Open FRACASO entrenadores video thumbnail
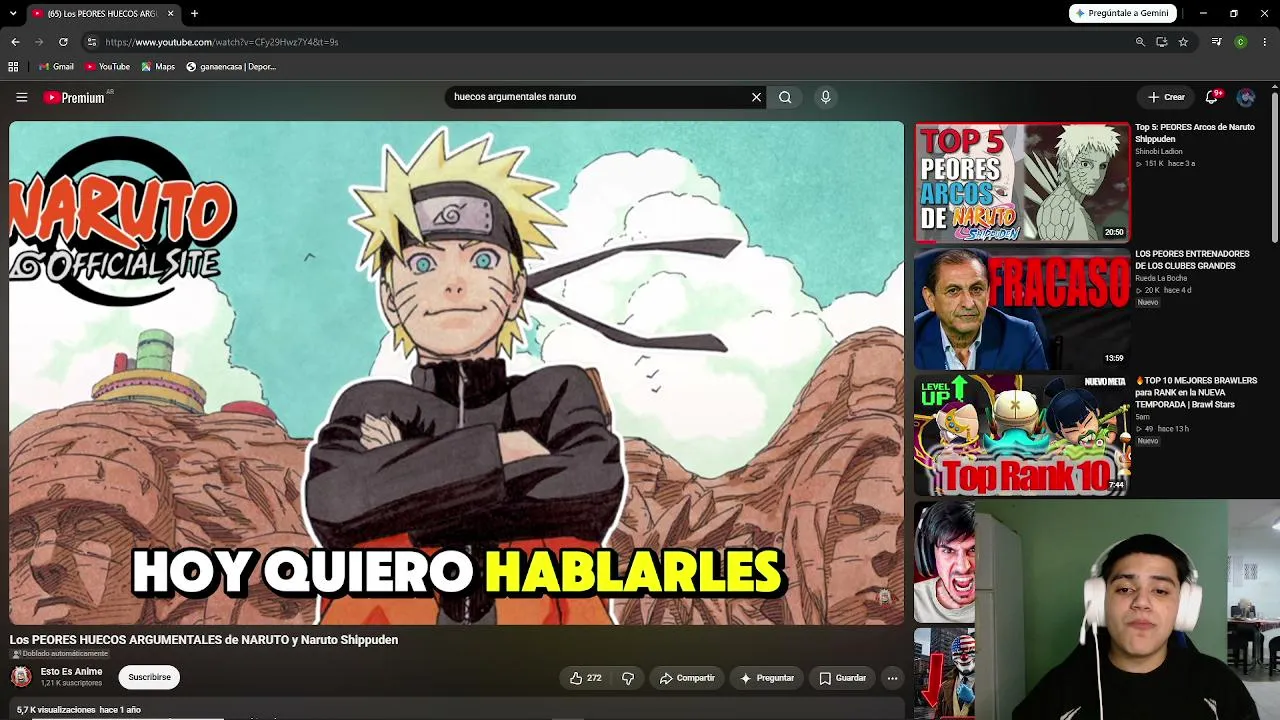Image resolution: width=1280 pixels, height=720 pixels. 1022,308
